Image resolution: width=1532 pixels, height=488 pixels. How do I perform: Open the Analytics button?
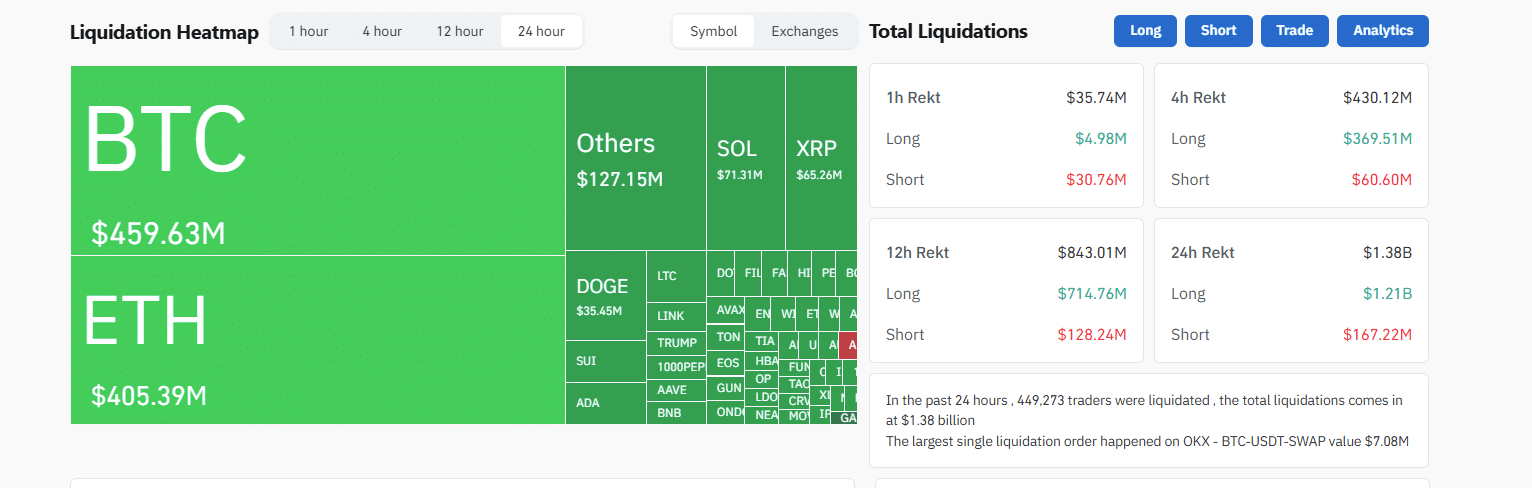[x=1382, y=31]
